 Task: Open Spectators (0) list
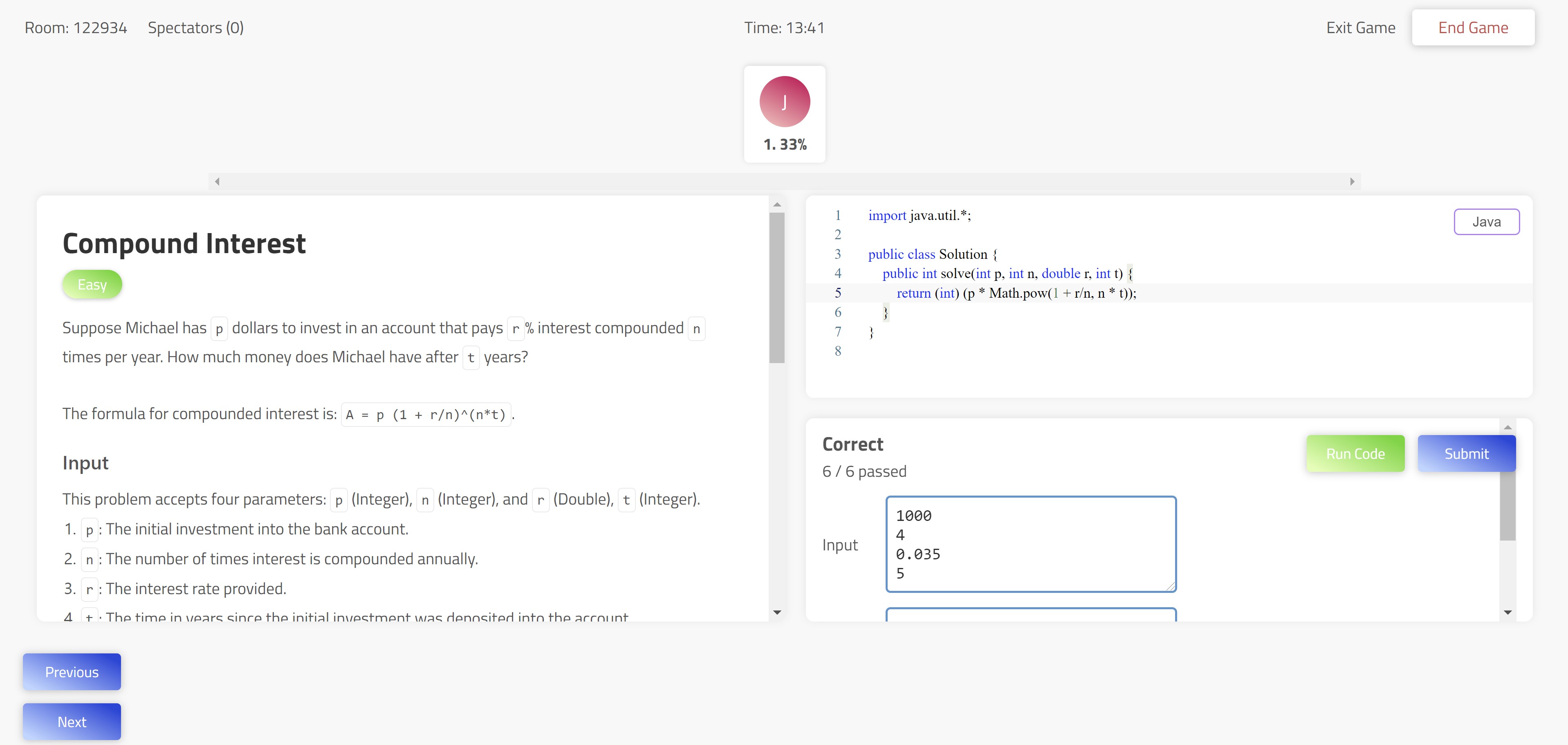195,27
